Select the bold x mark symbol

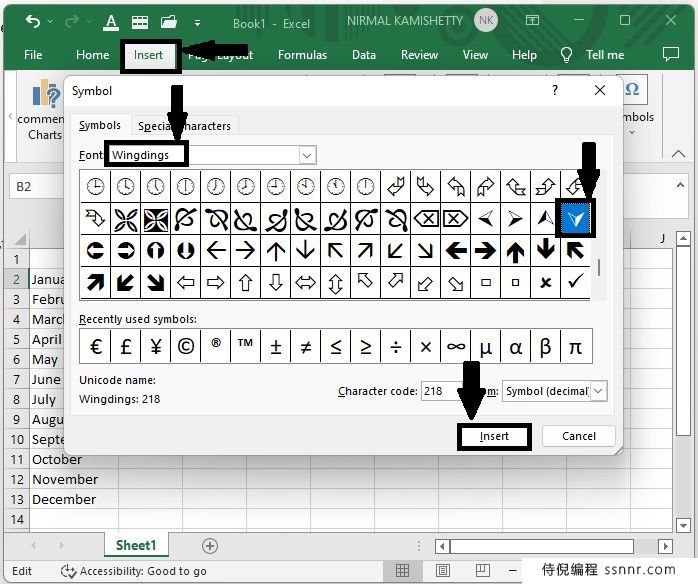pyautogui.click(x=545, y=282)
